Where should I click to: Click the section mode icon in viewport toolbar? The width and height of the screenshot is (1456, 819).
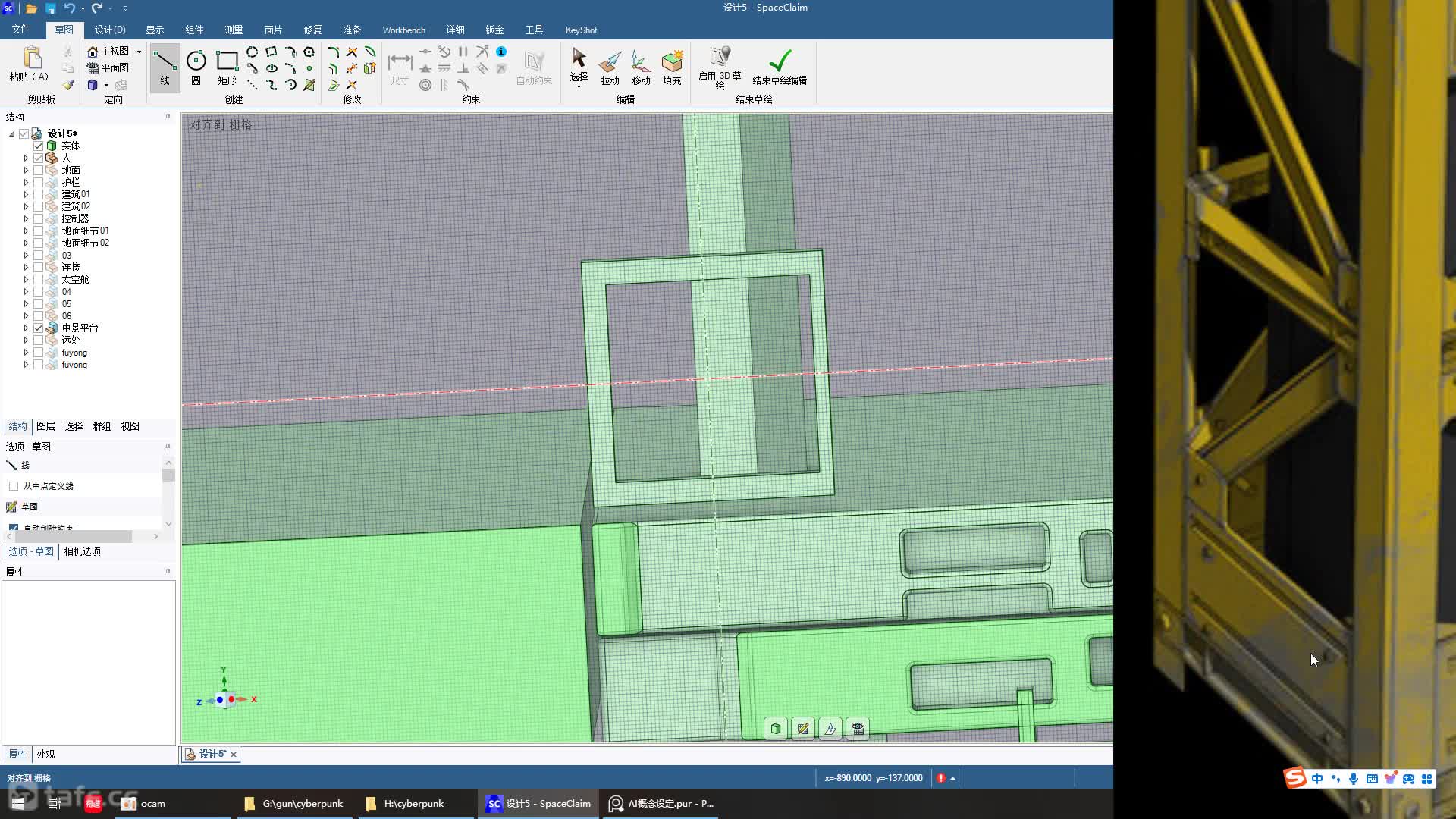click(x=830, y=729)
